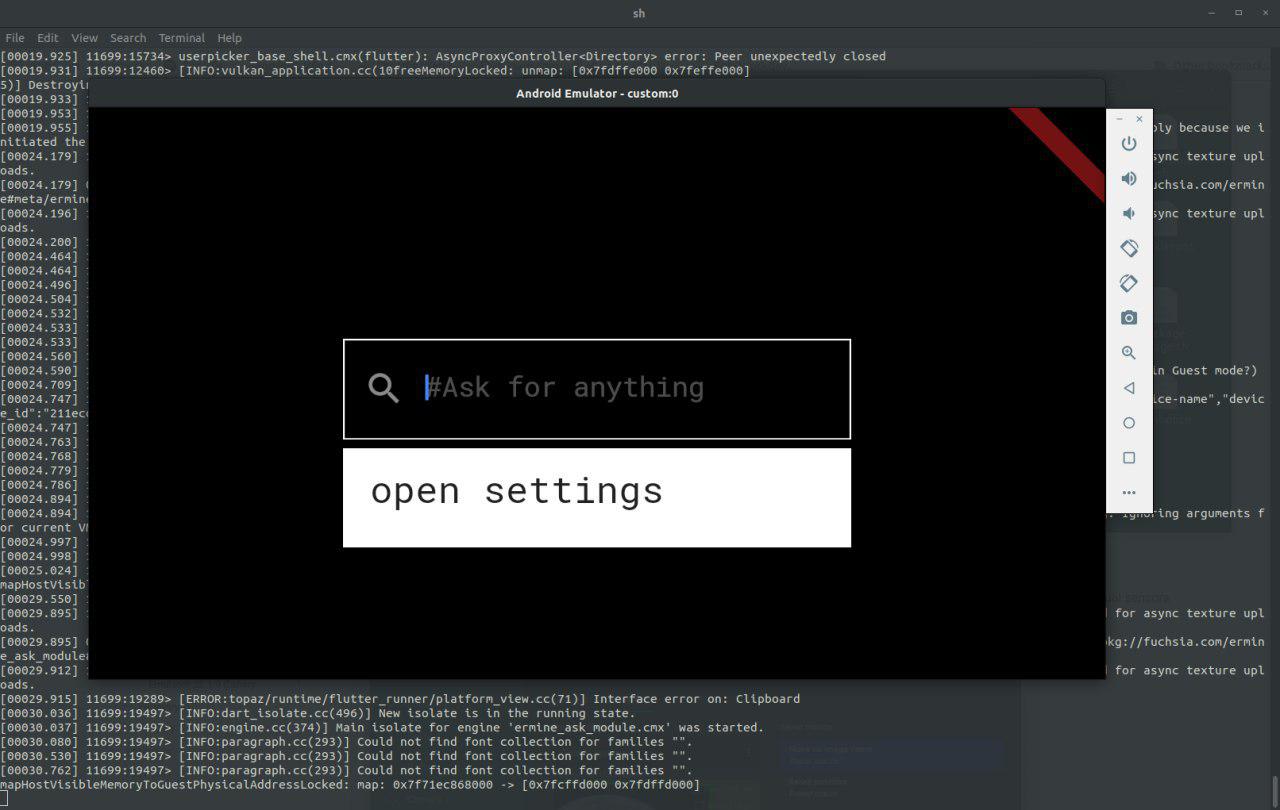Open the Edit menu
Viewport: 1280px width, 810px height.
48,38
